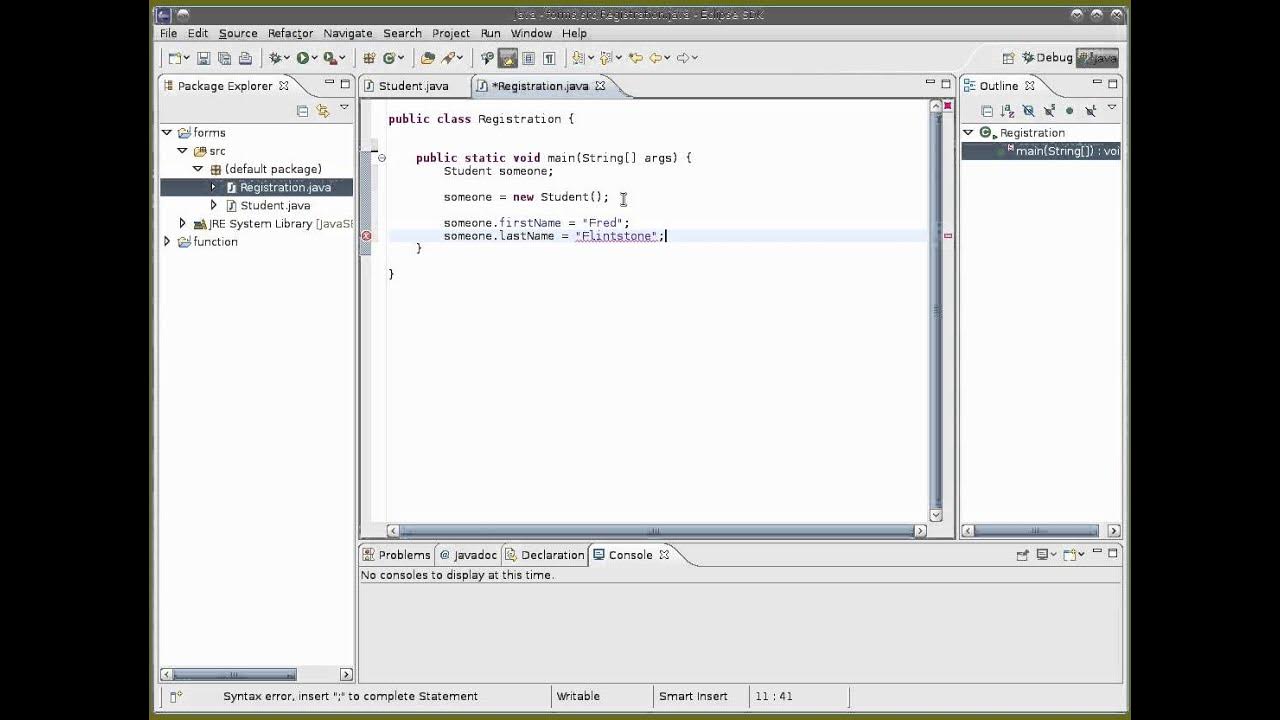Screen dimensions: 1280x720
Task: Select main(String[]) in the Outline
Action: pos(1041,151)
